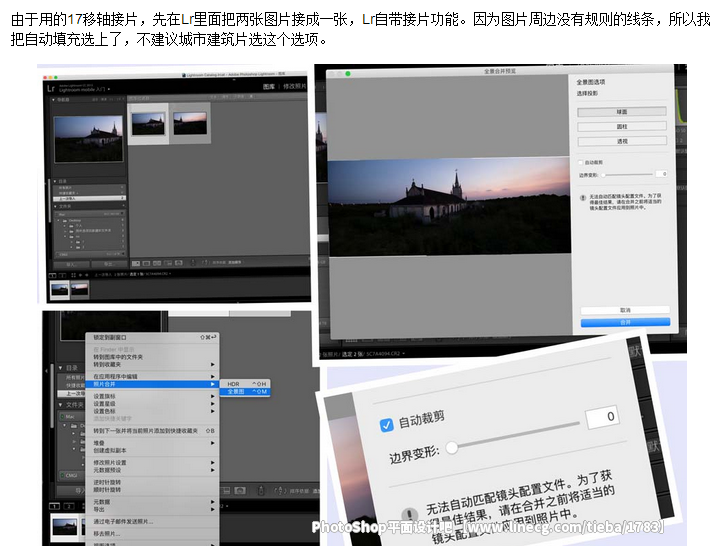Choose 转到图库中的文件夹 in context menu
This screenshot has height=546, width=720.
152,357
